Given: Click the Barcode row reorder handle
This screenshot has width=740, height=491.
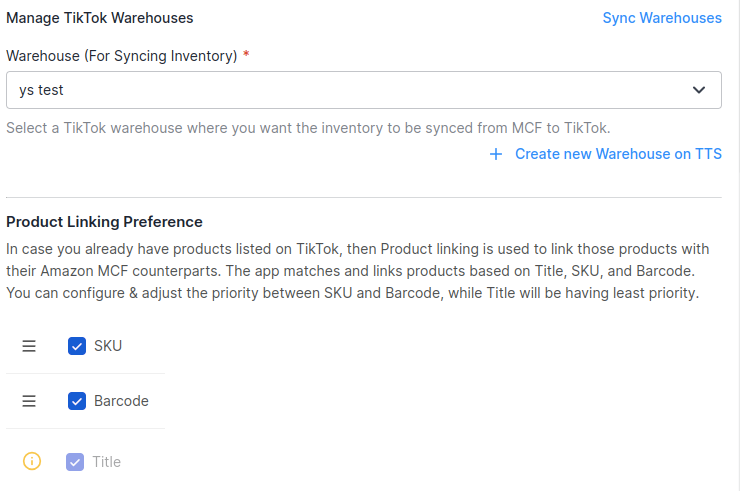Looking at the screenshot, I should point(29,401).
